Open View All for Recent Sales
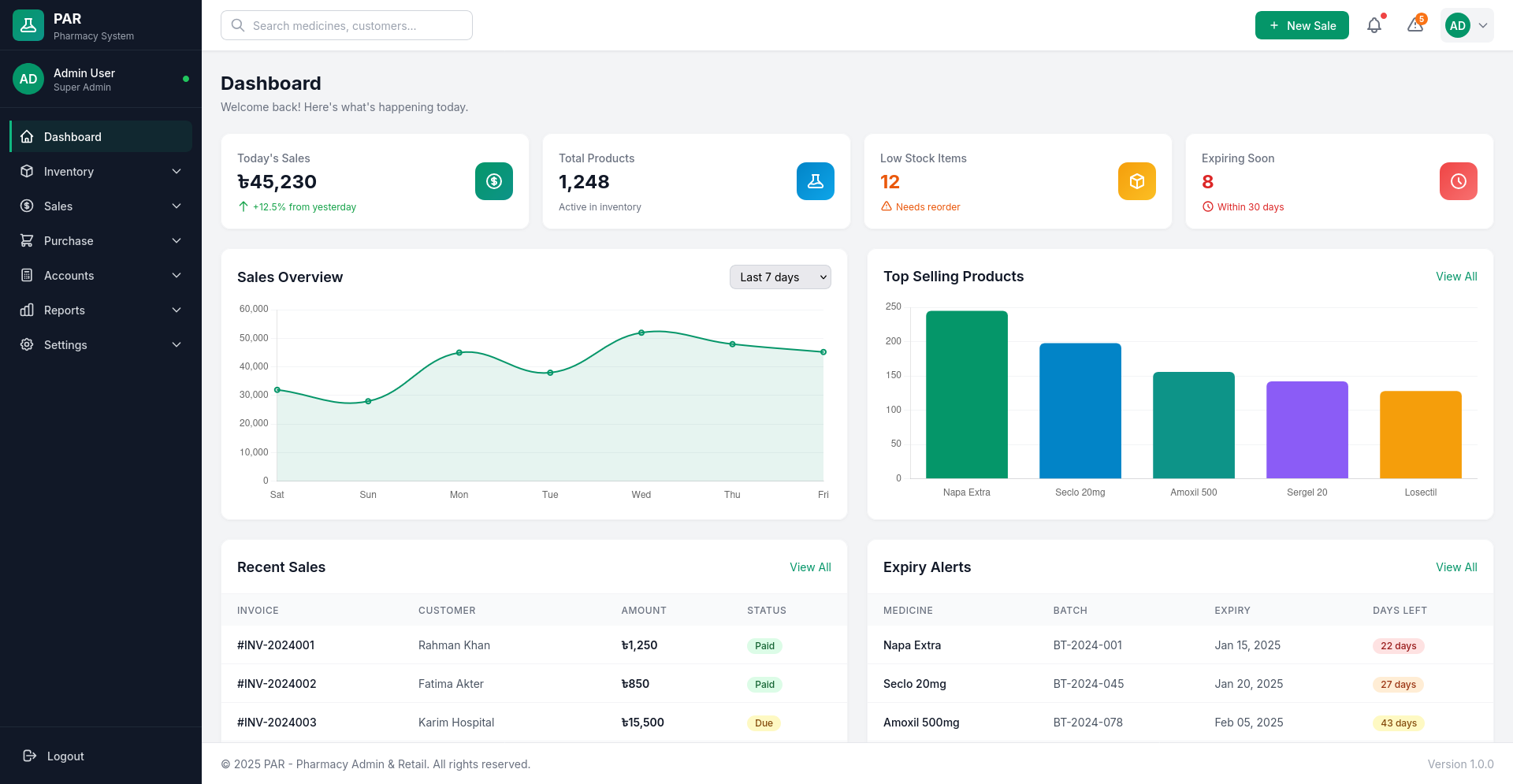The image size is (1513, 784). (810, 567)
